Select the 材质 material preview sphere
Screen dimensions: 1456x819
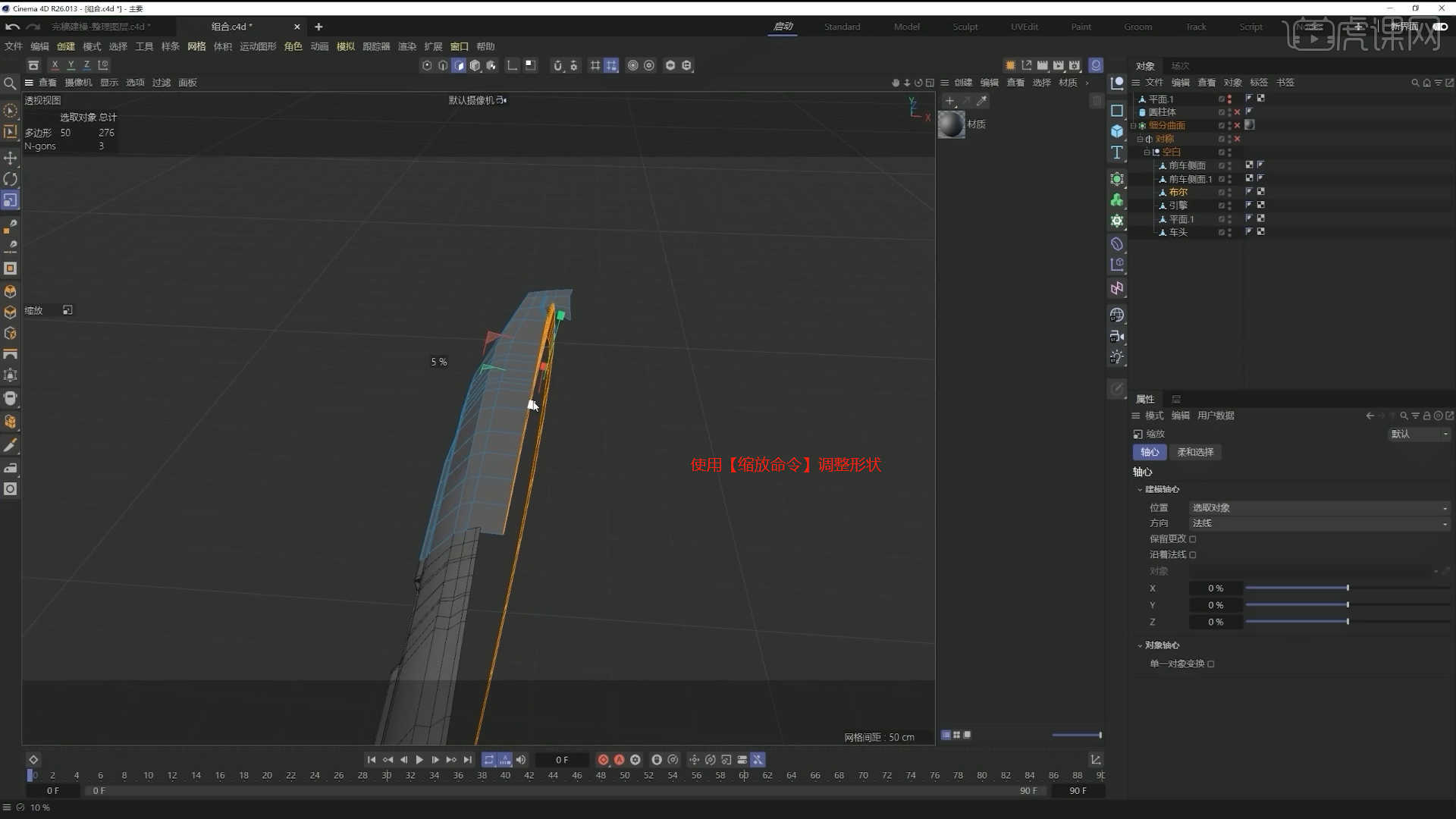point(951,124)
